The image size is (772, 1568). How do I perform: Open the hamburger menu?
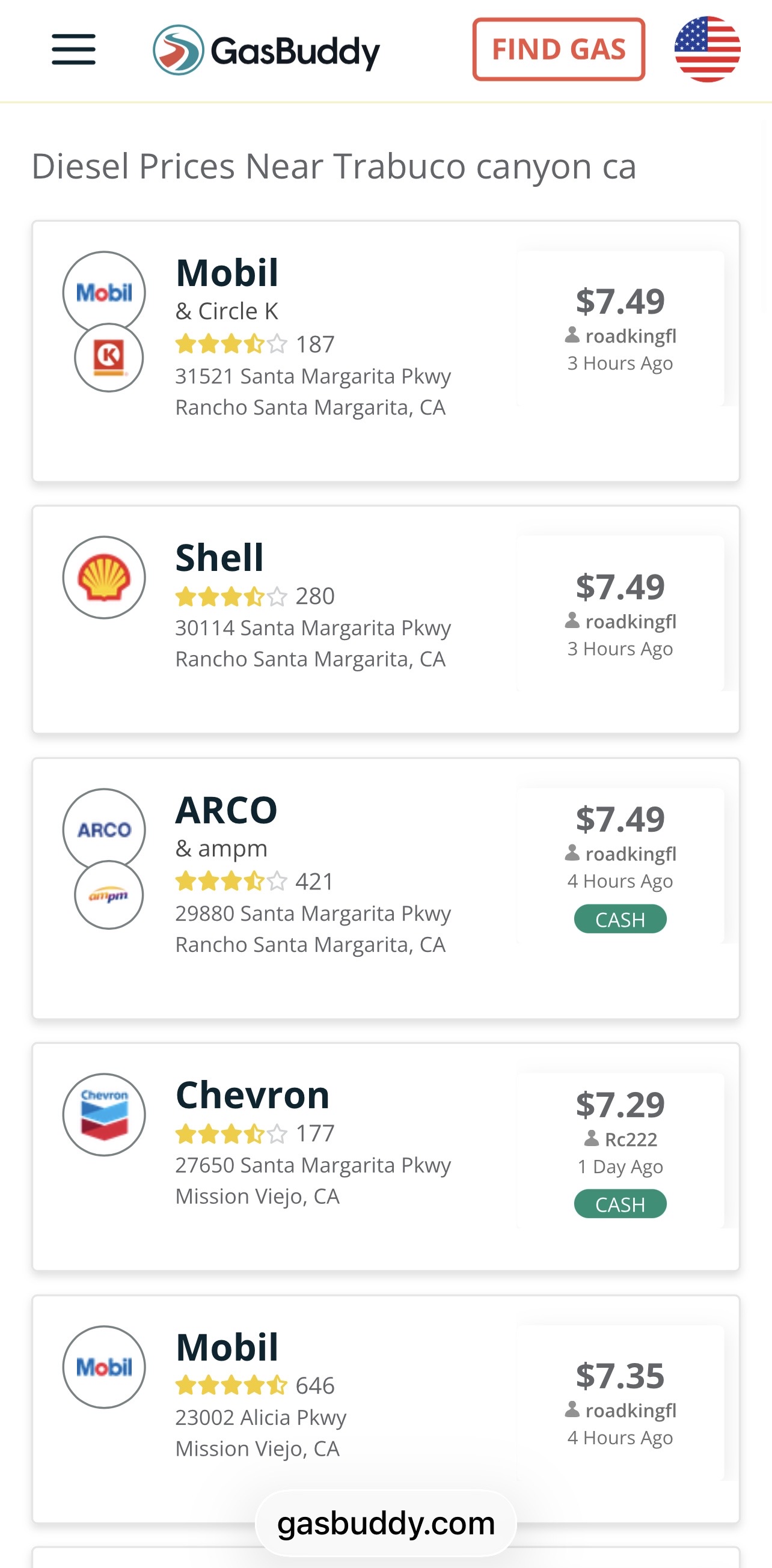[x=74, y=50]
